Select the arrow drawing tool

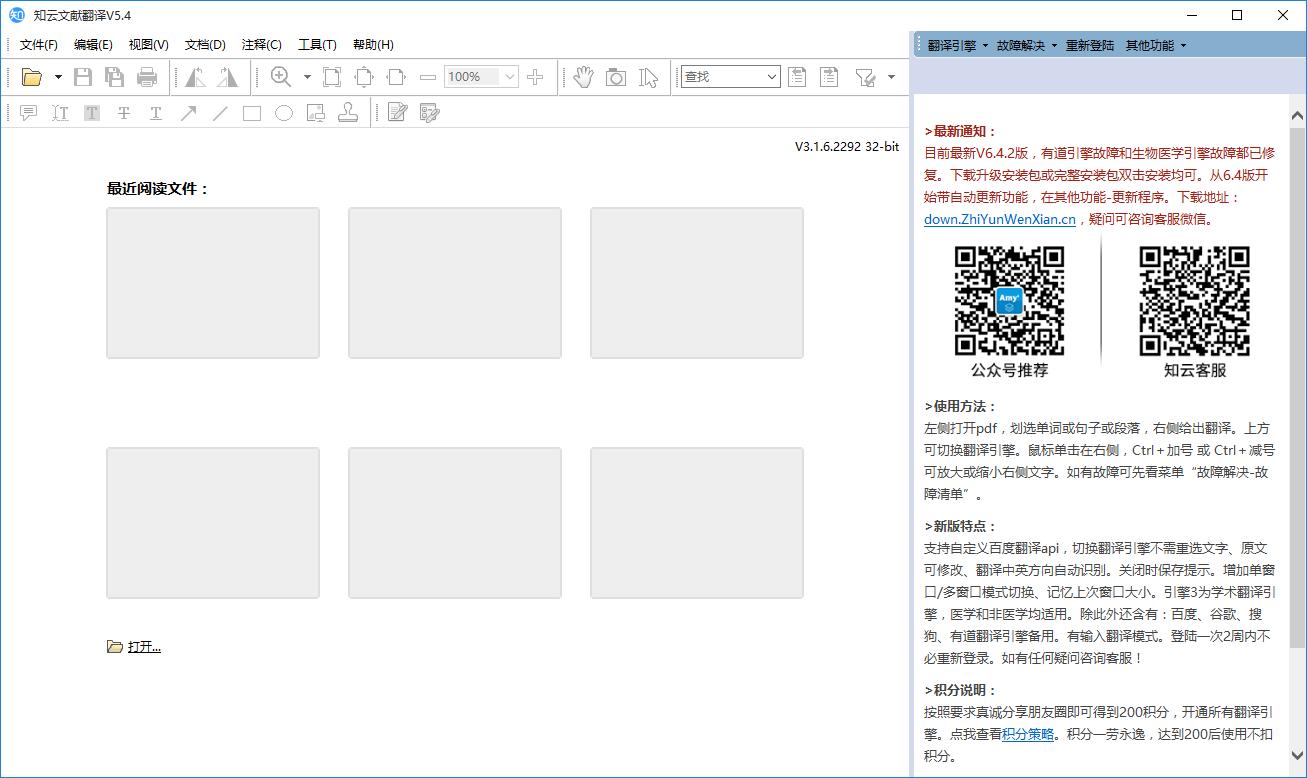pyautogui.click(x=188, y=113)
